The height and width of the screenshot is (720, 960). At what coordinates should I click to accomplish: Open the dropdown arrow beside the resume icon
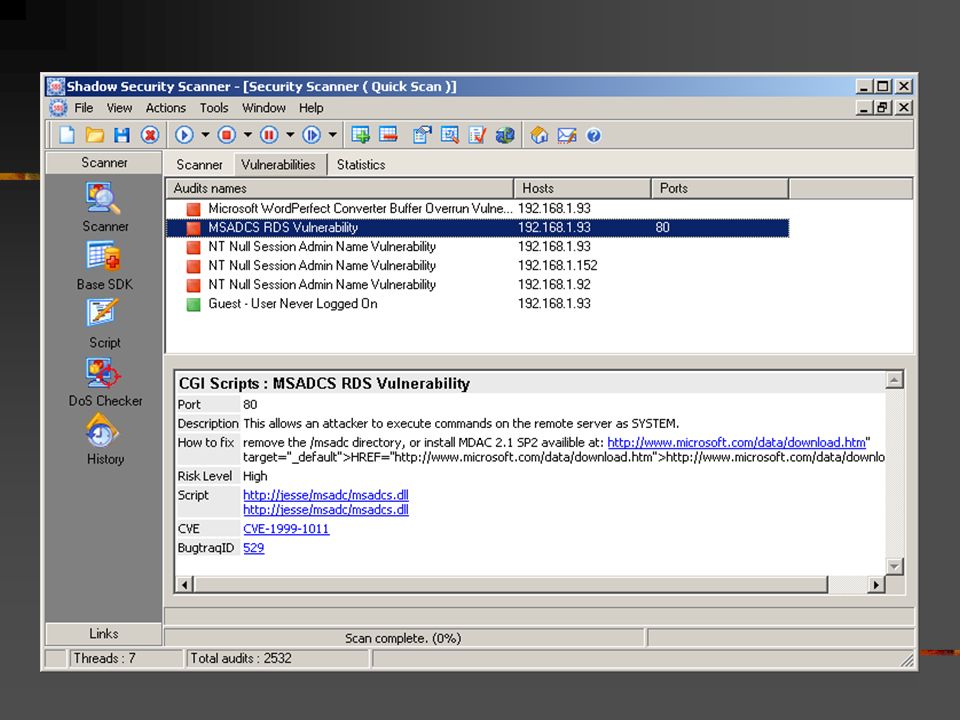tap(332, 135)
